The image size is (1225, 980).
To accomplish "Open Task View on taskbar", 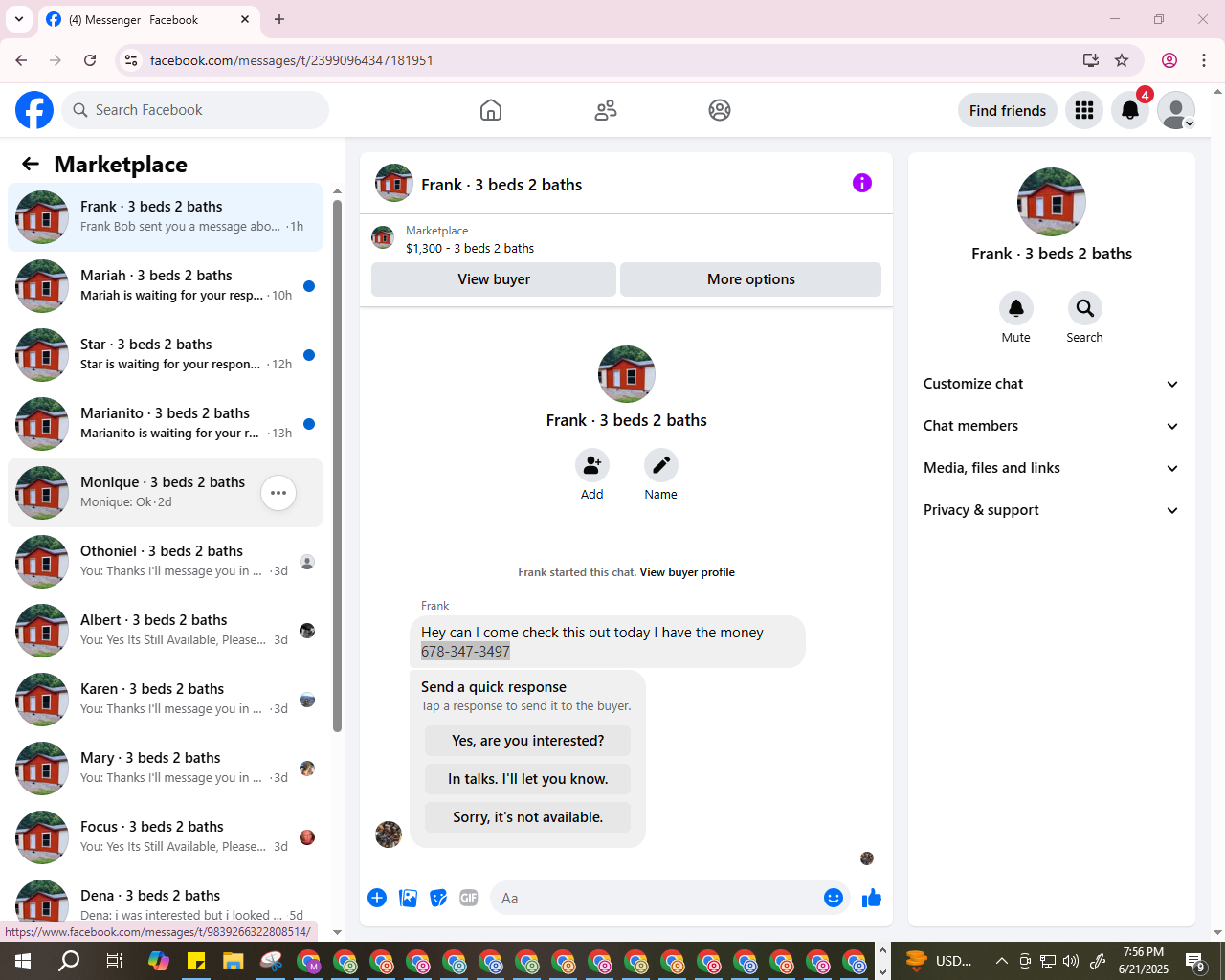I will [114, 961].
